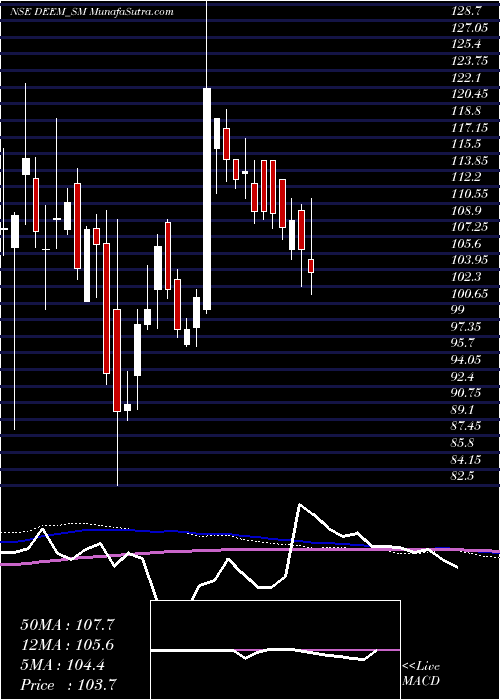Click the <<Live MACD label
500x700 pixels.
click(x=421, y=674)
